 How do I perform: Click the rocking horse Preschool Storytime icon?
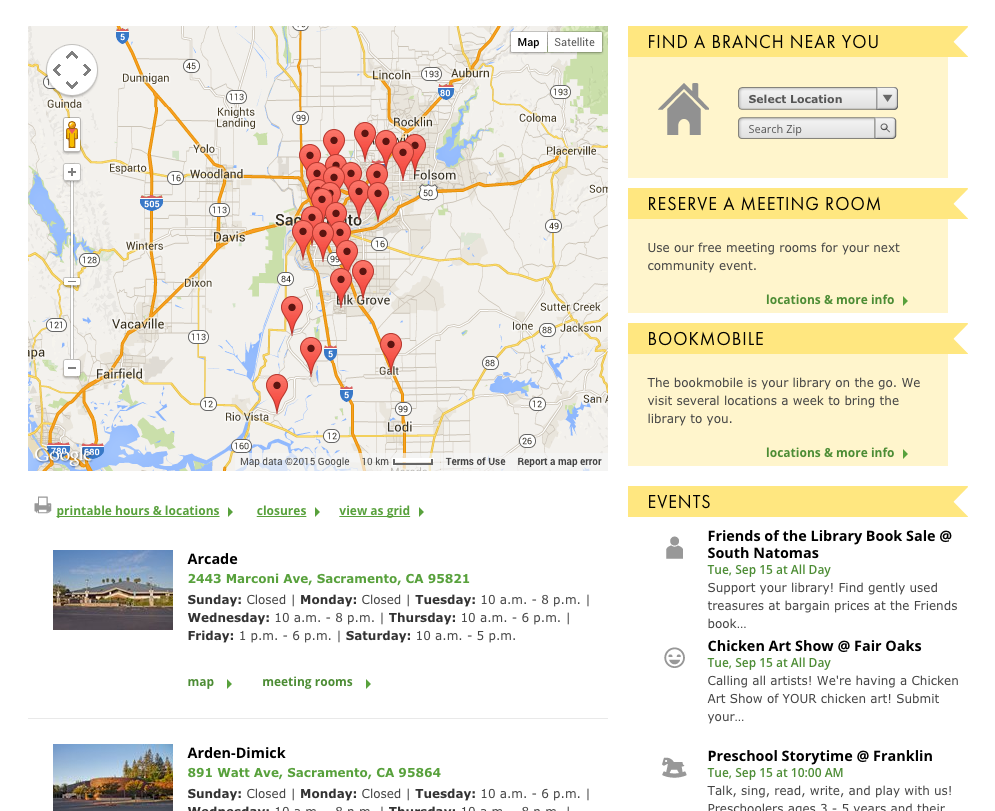click(x=674, y=767)
